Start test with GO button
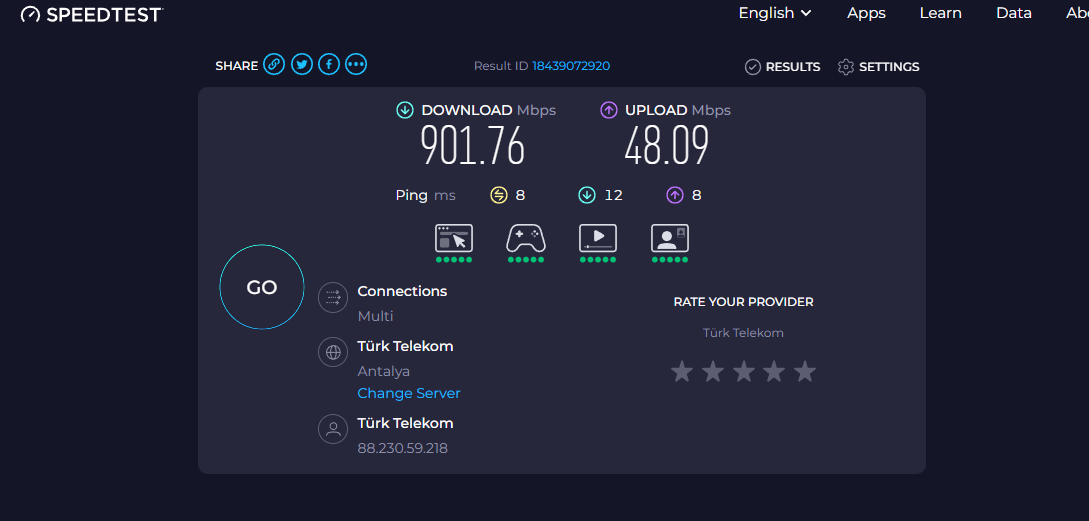The height and width of the screenshot is (521, 1089). coord(262,287)
